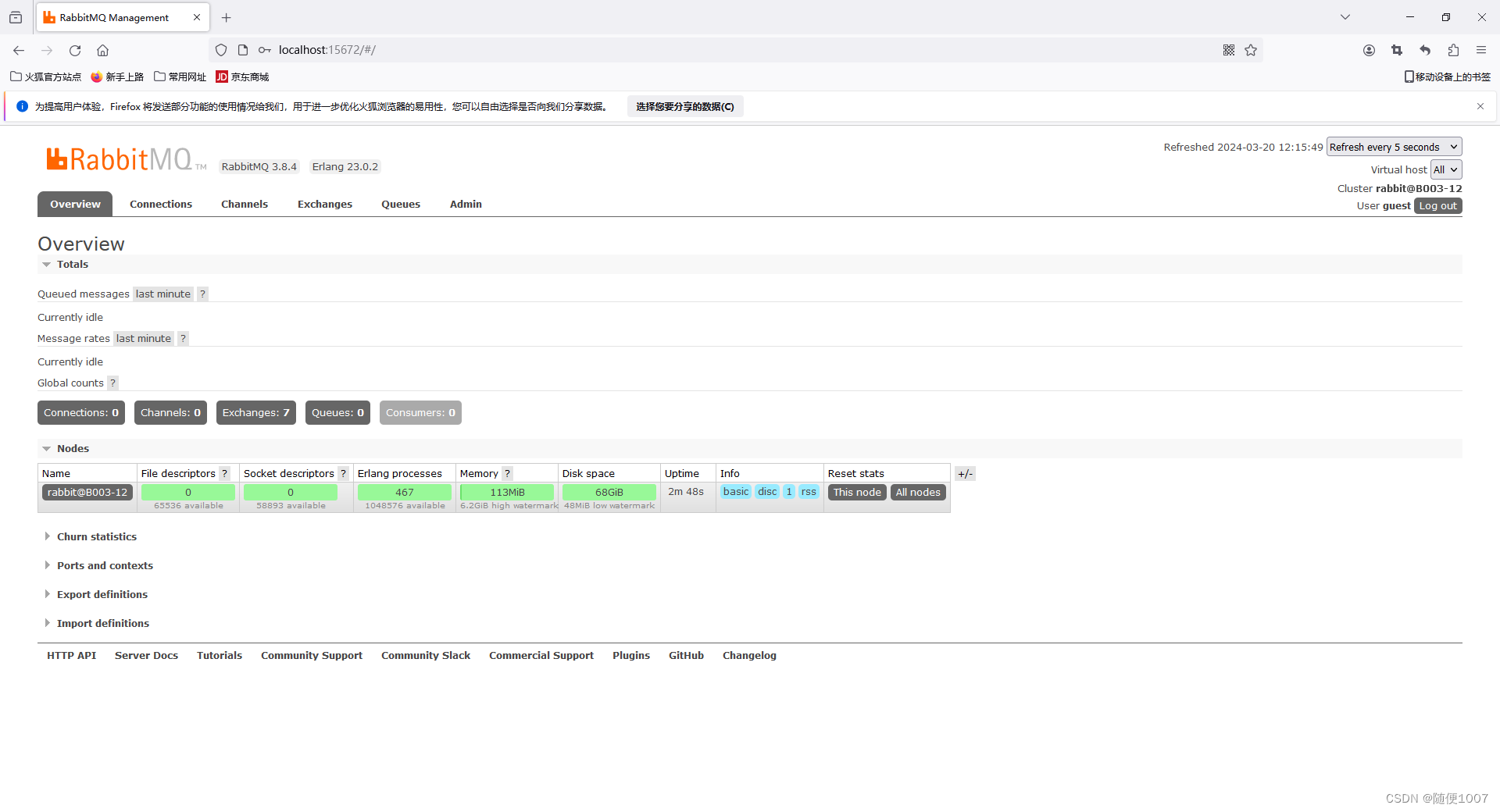The width and height of the screenshot is (1500, 812).
Task: Switch to the Connections tab
Action: pos(161,204)
